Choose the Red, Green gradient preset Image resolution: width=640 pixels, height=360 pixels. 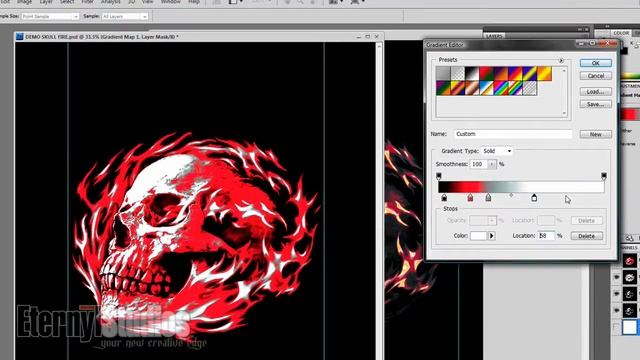pos(486,74)
